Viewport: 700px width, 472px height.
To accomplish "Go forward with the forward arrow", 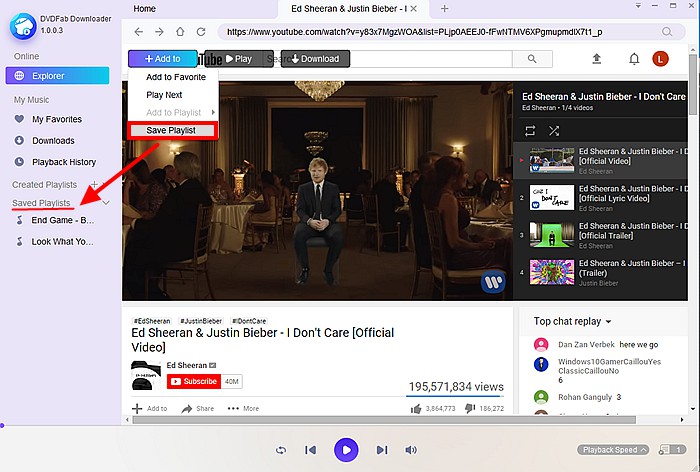I will pyautogui.click(x=159, y=32).
